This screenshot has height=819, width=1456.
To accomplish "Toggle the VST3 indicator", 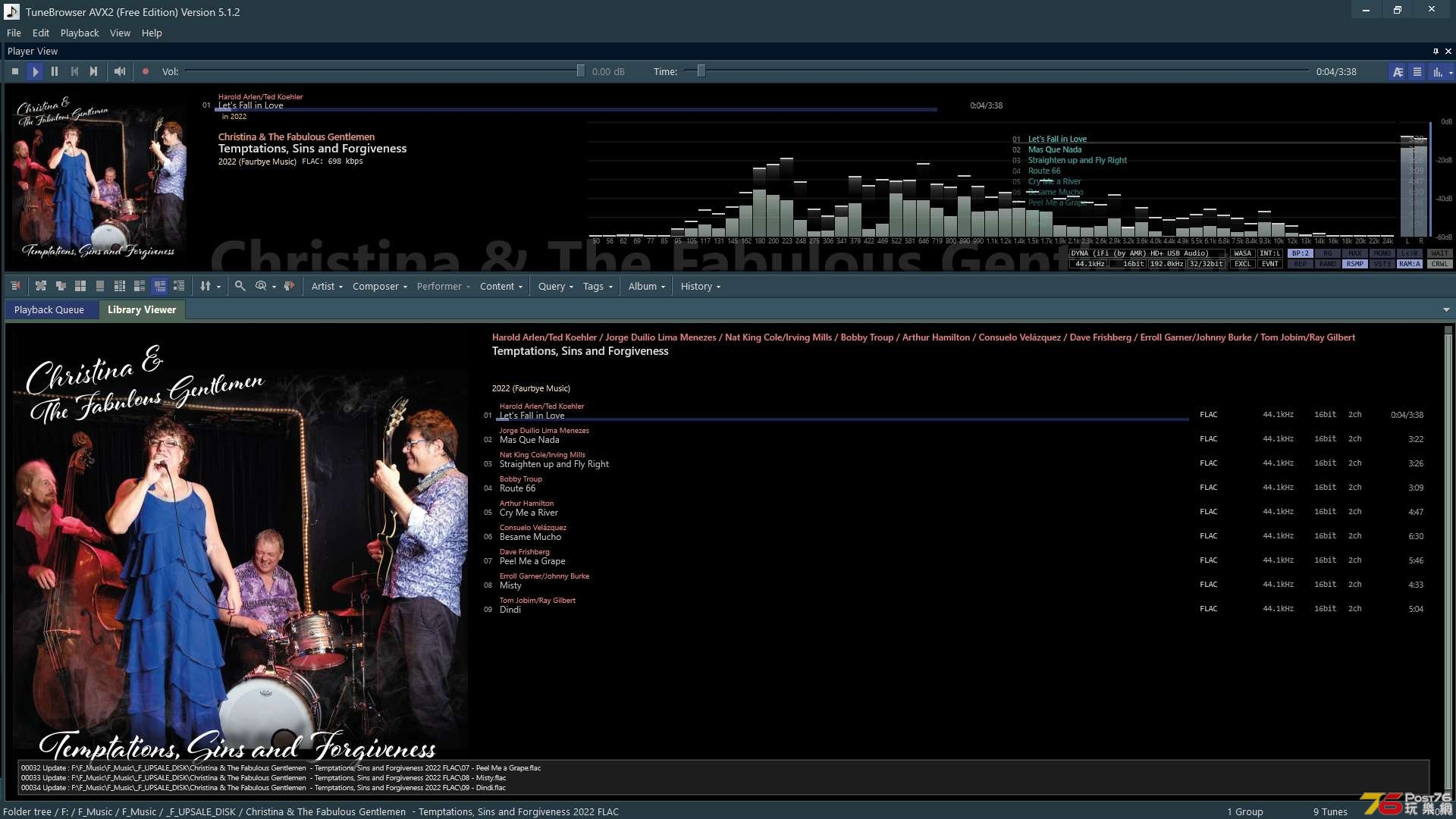I will (1382, 264).
